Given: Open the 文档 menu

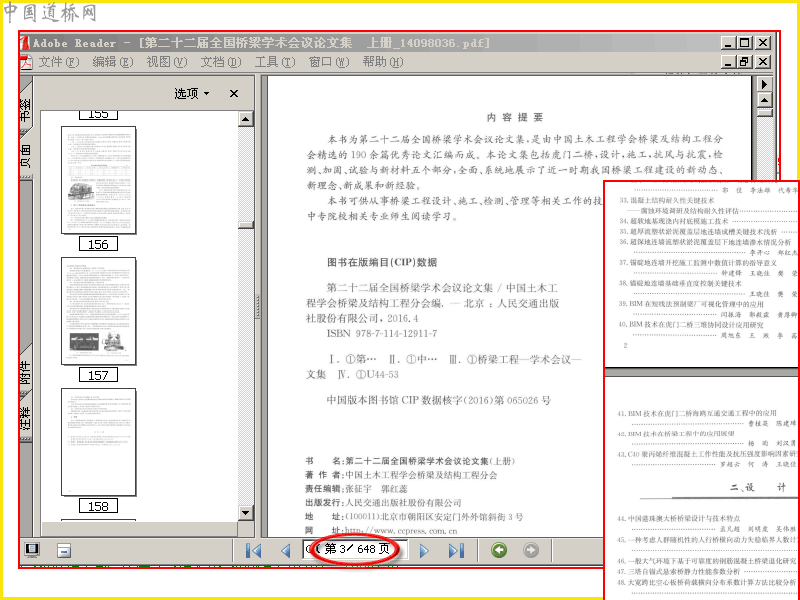Looking at the screenshot, I should pos(221,62).
